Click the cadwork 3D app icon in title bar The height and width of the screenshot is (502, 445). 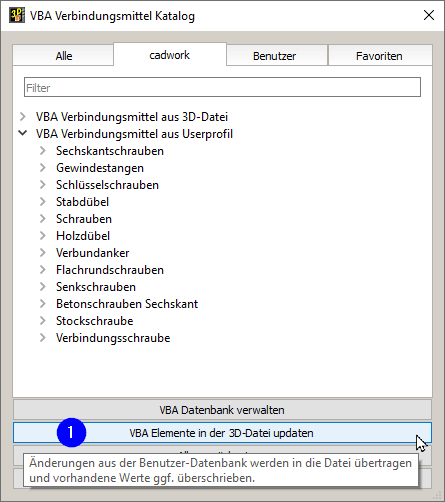(x=17, y=15)
